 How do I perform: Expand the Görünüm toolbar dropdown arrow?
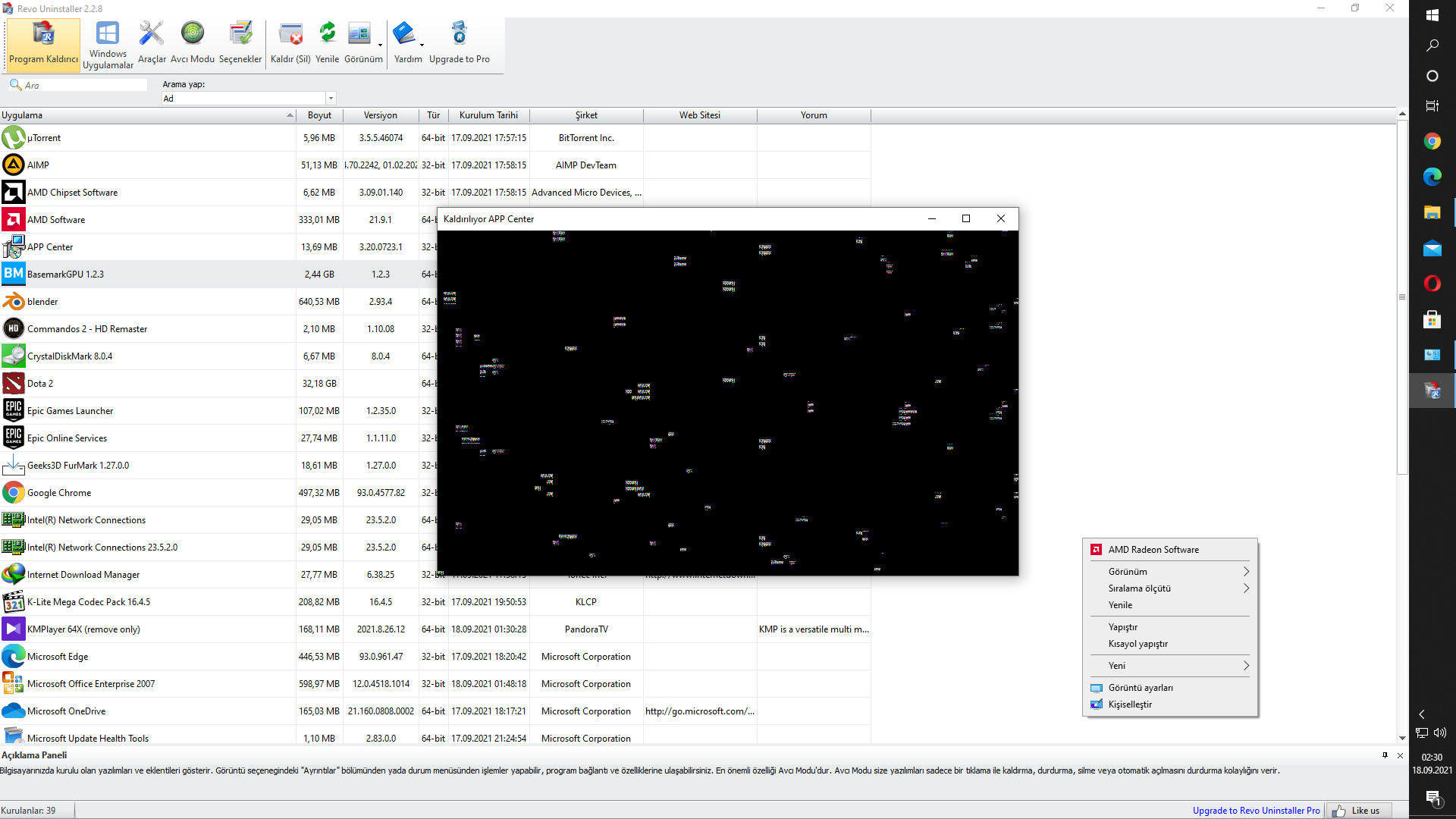[x=380, y=45]
